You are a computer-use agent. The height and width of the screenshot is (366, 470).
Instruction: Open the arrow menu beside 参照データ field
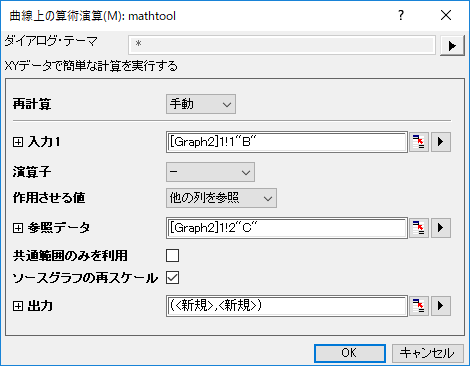point(441,228)
